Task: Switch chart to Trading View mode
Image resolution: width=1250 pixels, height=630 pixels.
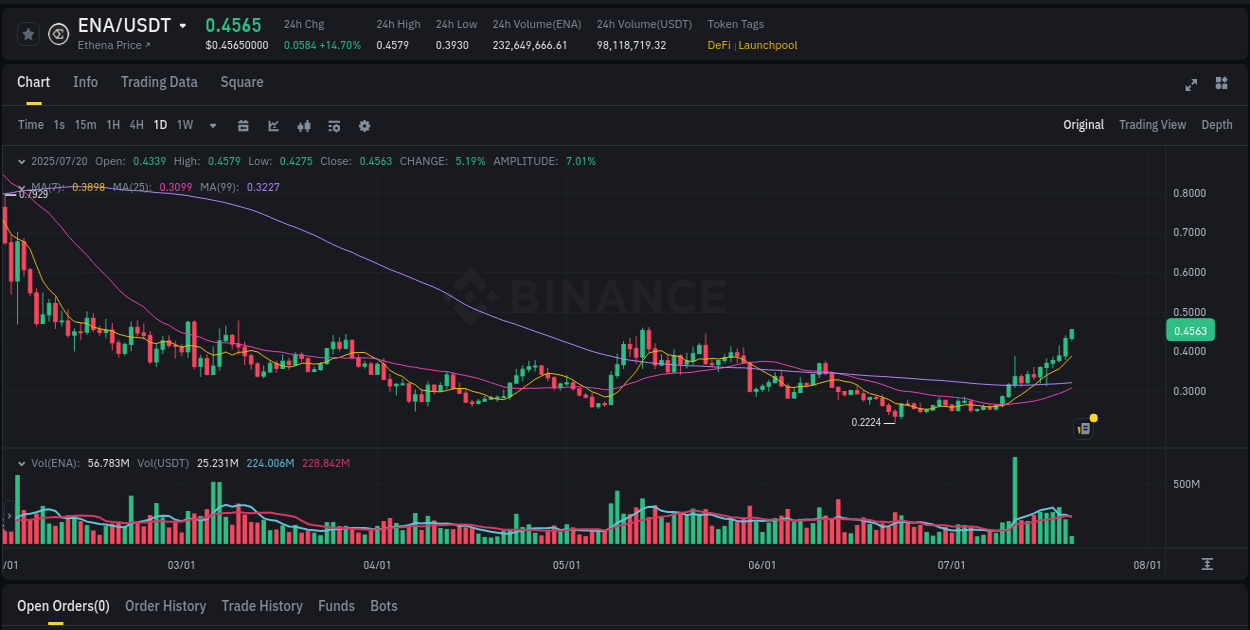Action: [x=1152, y=125]
